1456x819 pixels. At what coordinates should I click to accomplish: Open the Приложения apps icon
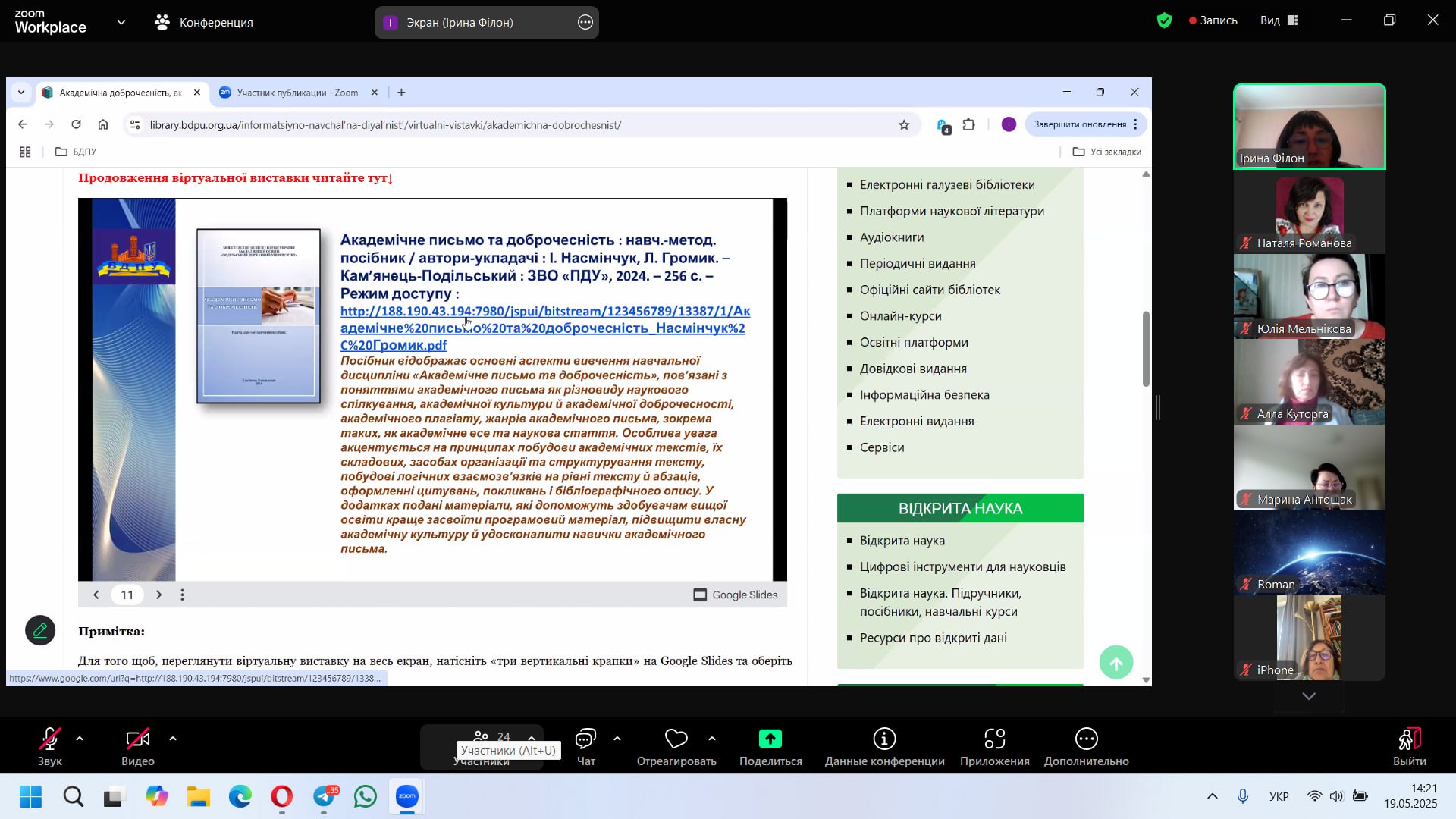pos(994,739)
